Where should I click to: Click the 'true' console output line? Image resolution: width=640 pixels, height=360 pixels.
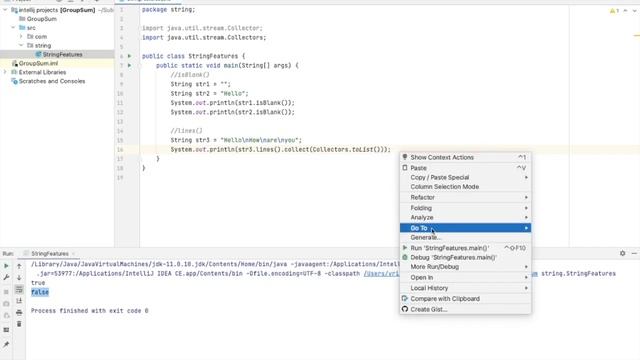[38, 282]
